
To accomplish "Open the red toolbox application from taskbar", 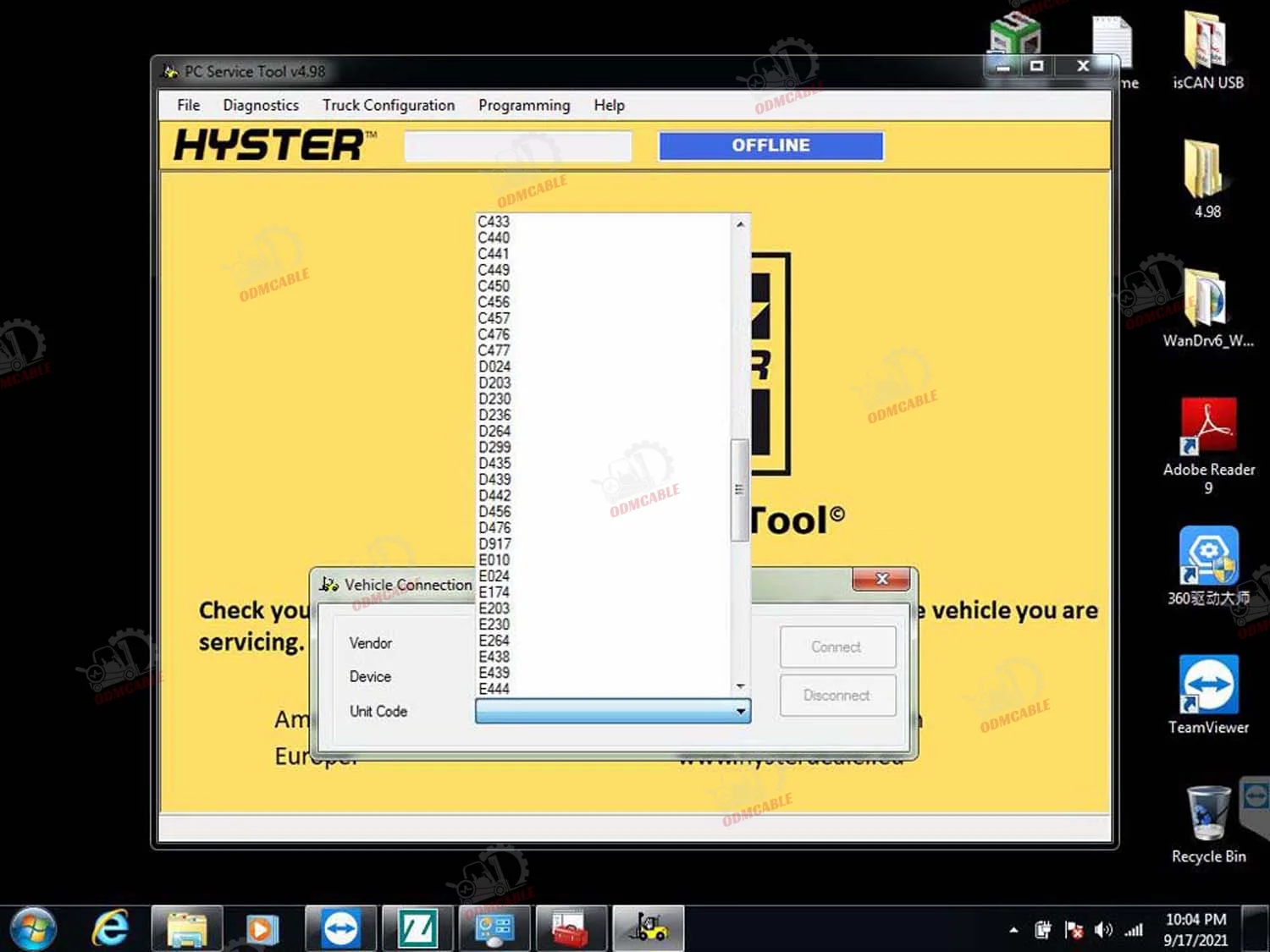I will pyautogui.click(x=571, y=928).
